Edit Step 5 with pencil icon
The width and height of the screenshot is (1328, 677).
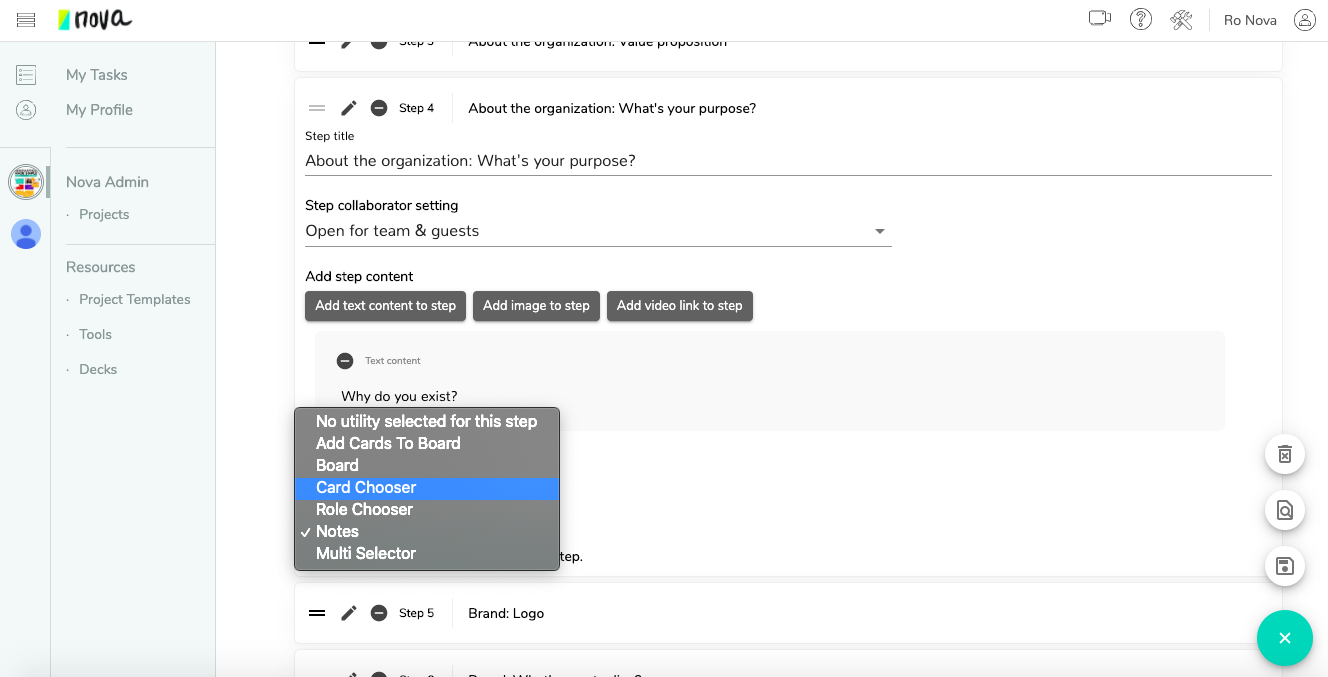pyautogui.click(x=349, y=613)
